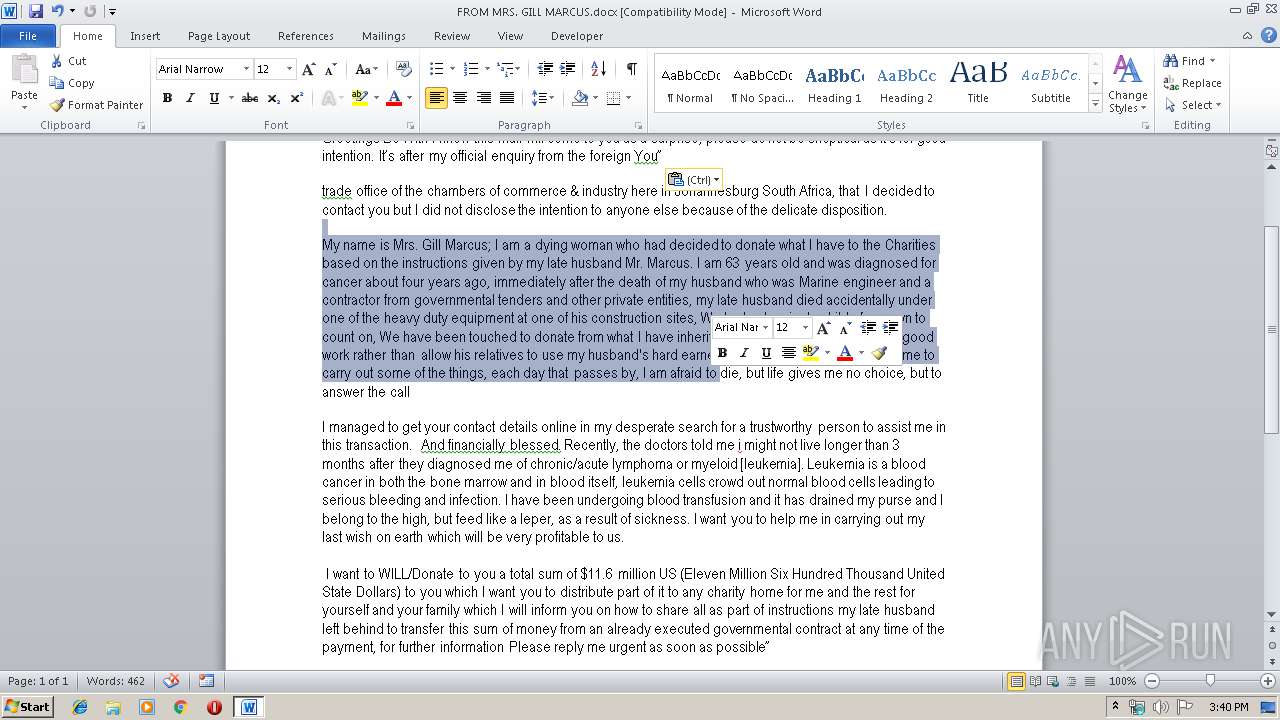Switch to the Review tab
Viewport: 1280px width, 720px height.
tap(452, 36)
